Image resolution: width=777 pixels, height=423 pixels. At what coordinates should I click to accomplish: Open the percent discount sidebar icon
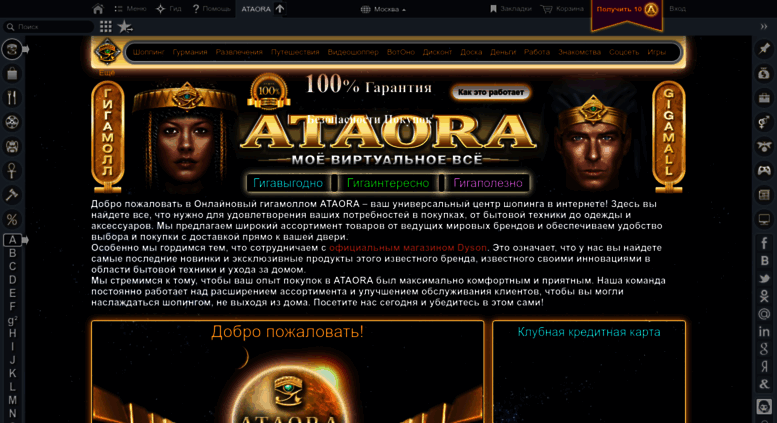point(12,219)
